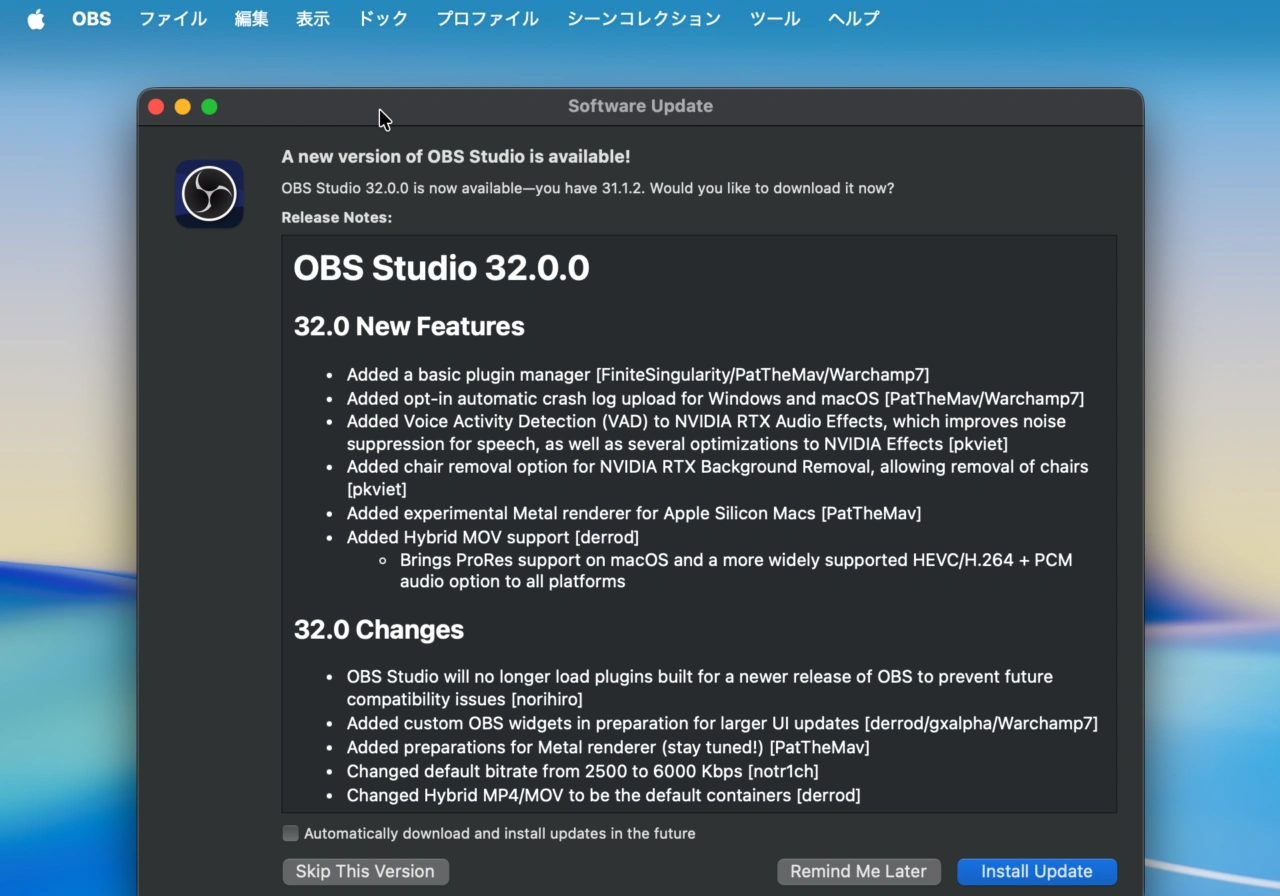The width and height of the screenshot is (1280, 896).
Task: Open the ファイル menu
Action: coord(172,18)
